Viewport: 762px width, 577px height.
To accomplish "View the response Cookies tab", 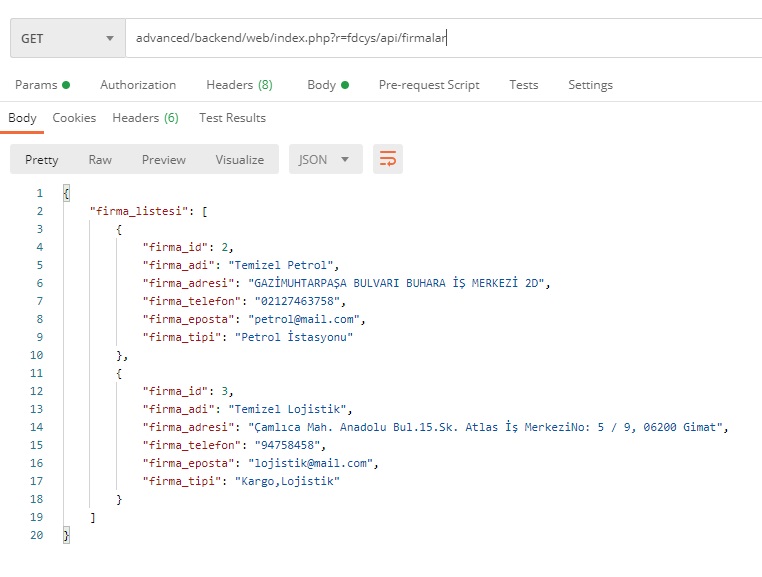I will pyautogui.click(x=74, y=118).
